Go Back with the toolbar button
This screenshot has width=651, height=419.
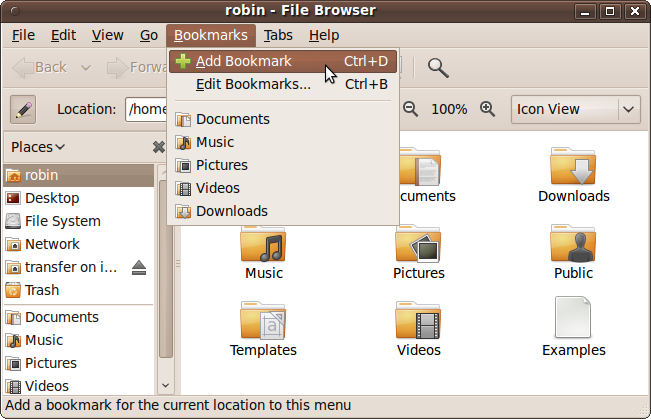[40, 67]
